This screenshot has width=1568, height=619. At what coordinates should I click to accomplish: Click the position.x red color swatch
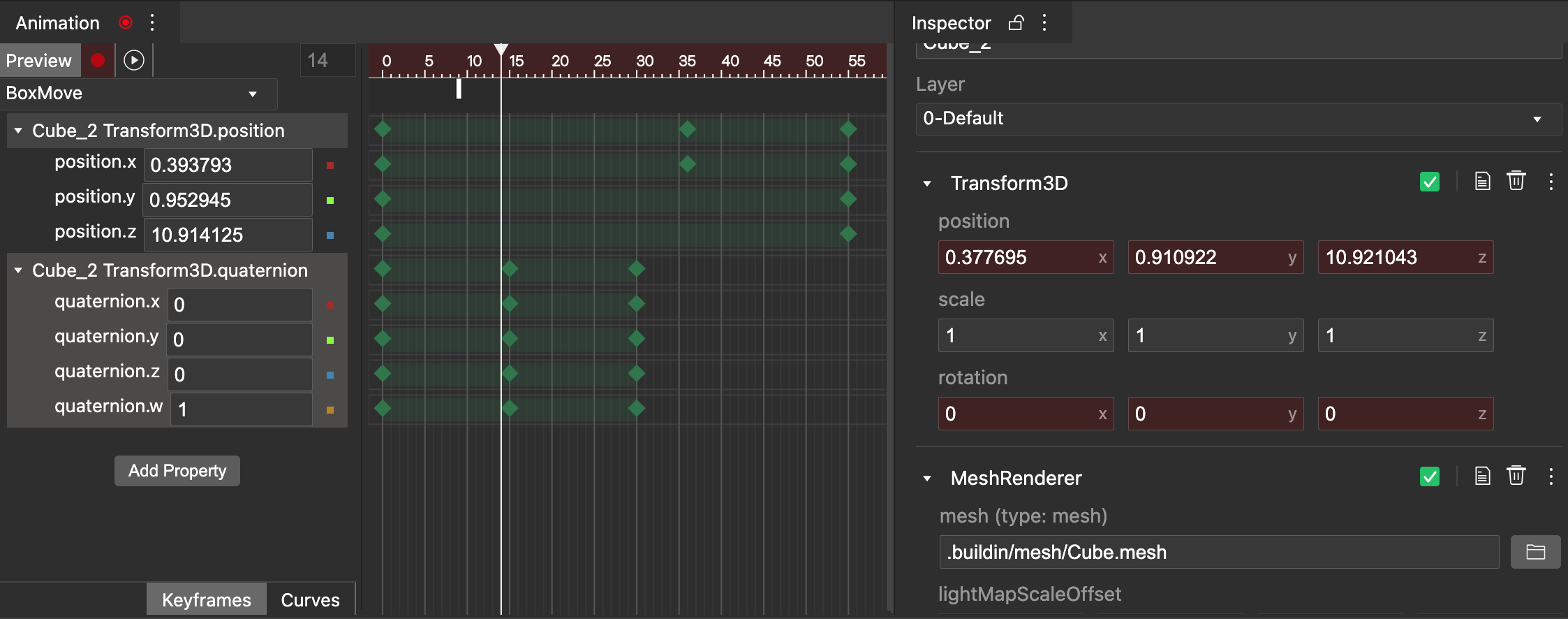[x=330, y=166]
